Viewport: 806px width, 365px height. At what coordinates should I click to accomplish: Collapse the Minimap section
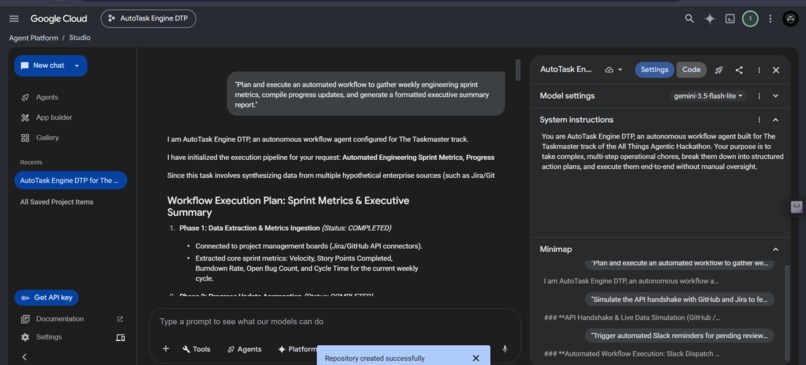coord(776,249)
